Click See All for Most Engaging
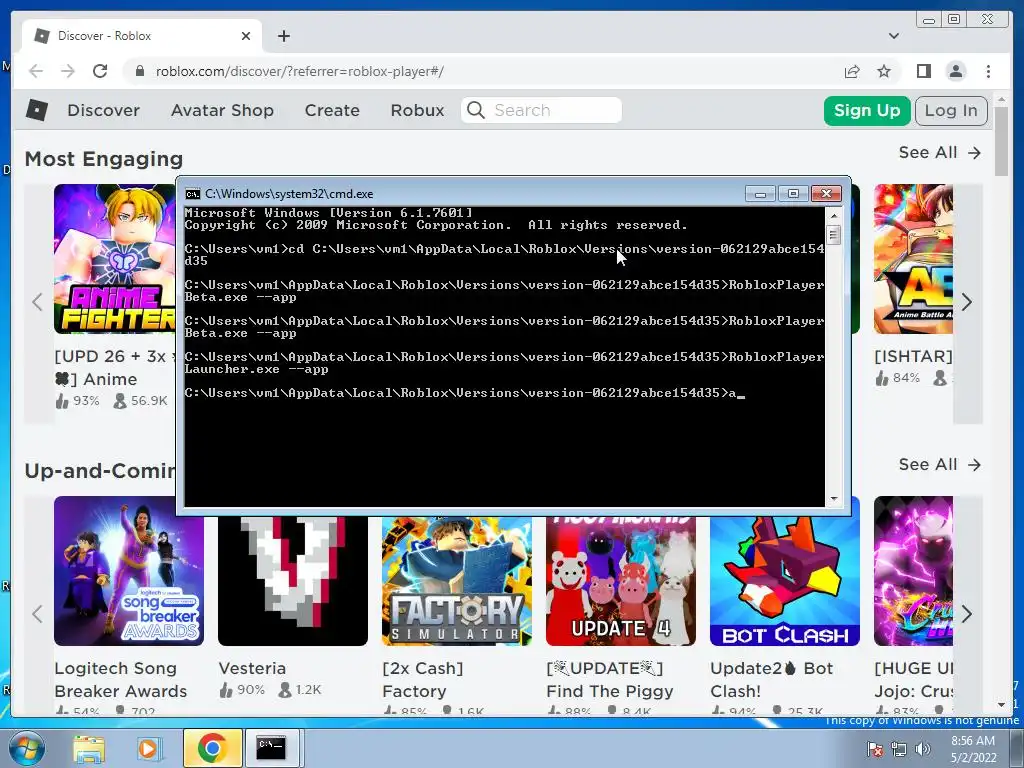Screen dimensions: 1024x768 [940, 153]
